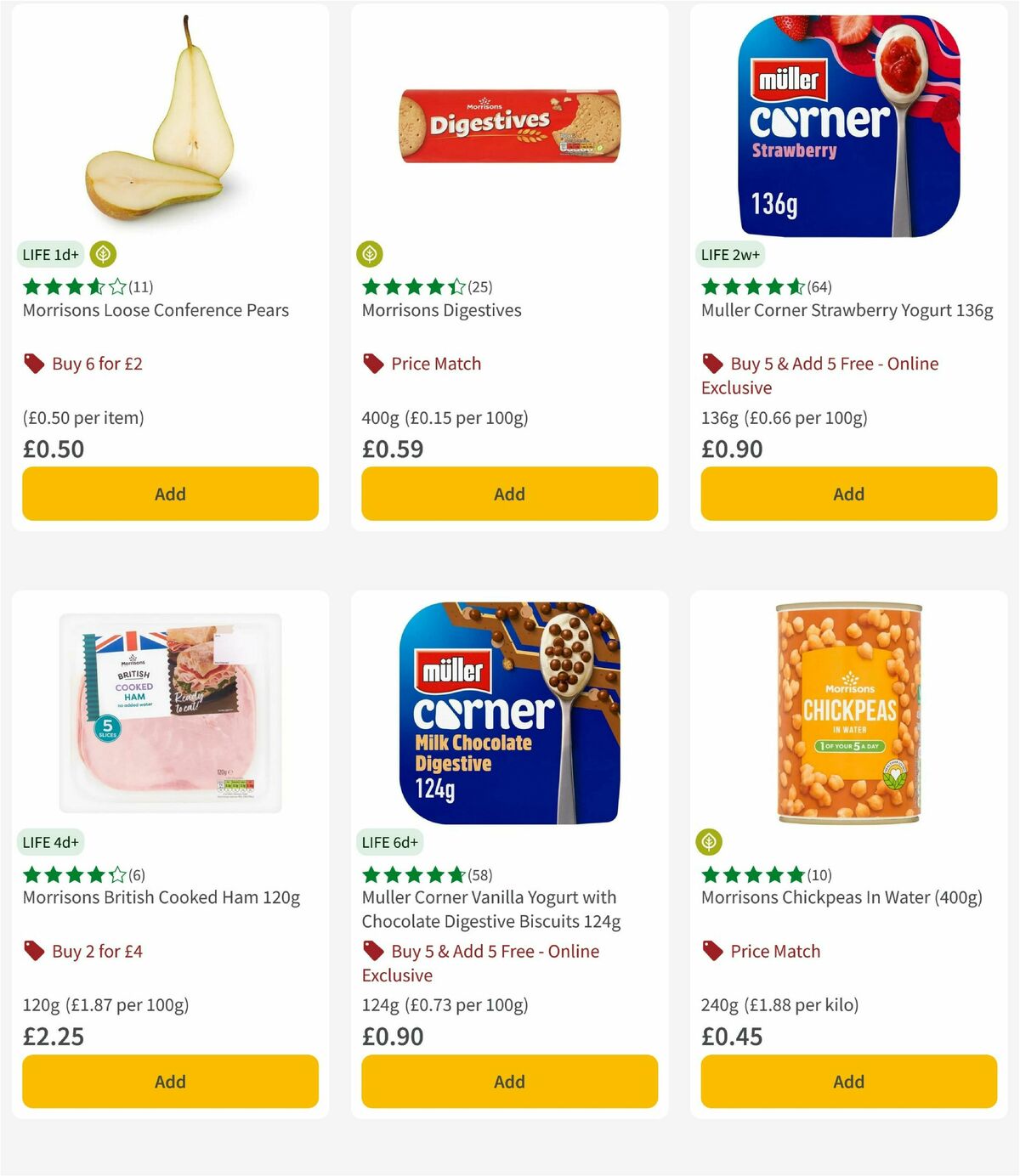
Task: Add Morrisons Chickpeas In Water to basket
Action: (x=847, y=1082)
